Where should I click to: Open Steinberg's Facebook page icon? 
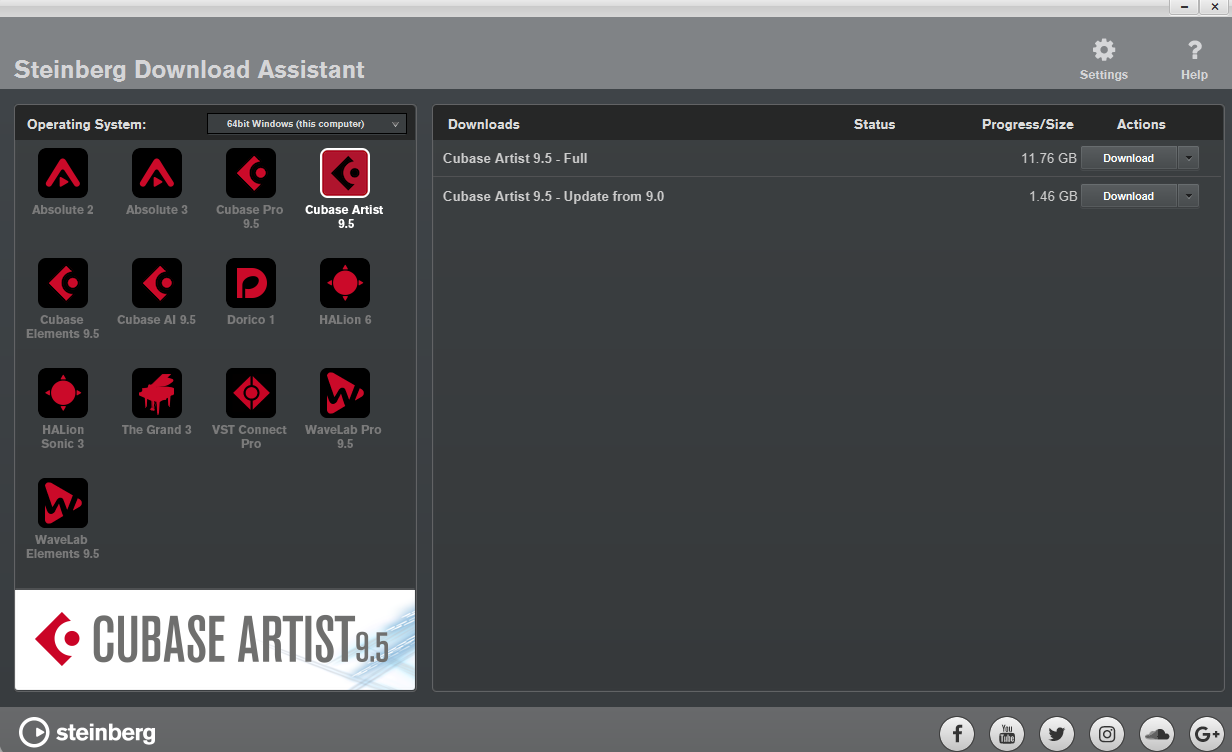point(957,734)
